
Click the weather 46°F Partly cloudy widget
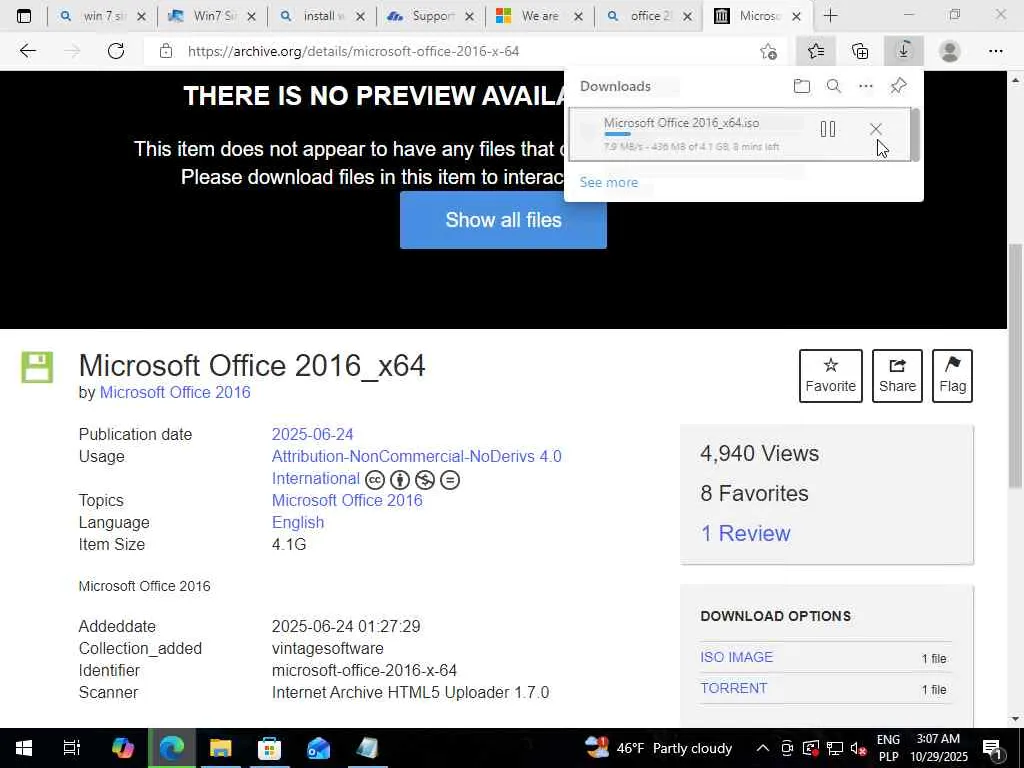[658, 748]
